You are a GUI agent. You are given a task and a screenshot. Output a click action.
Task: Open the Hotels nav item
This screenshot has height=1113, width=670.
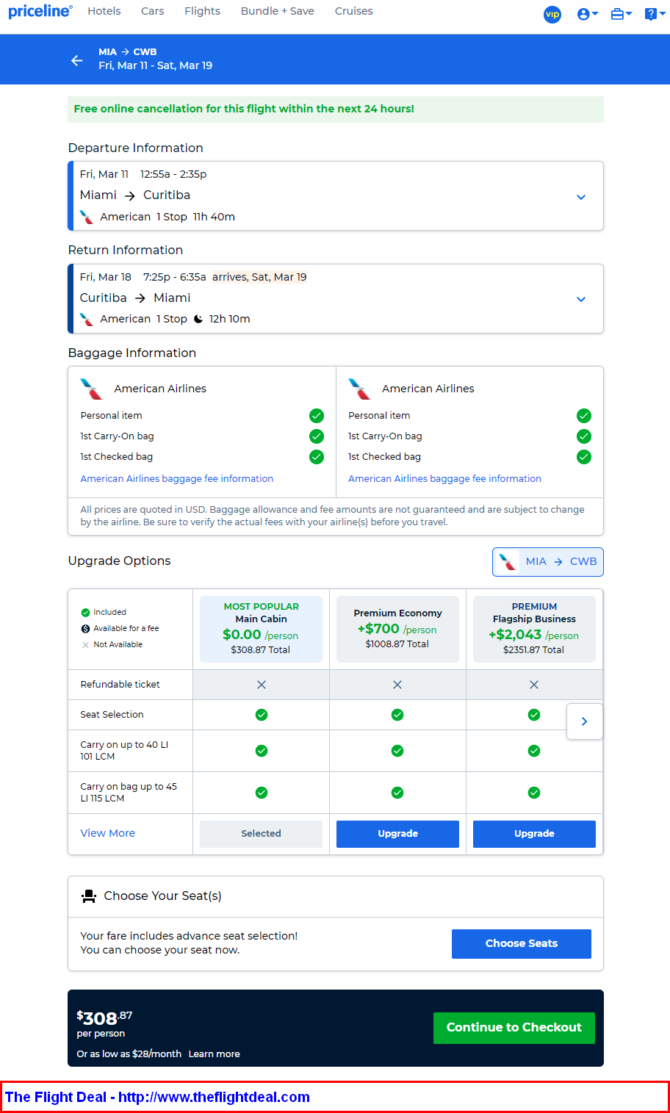point(104,11)
